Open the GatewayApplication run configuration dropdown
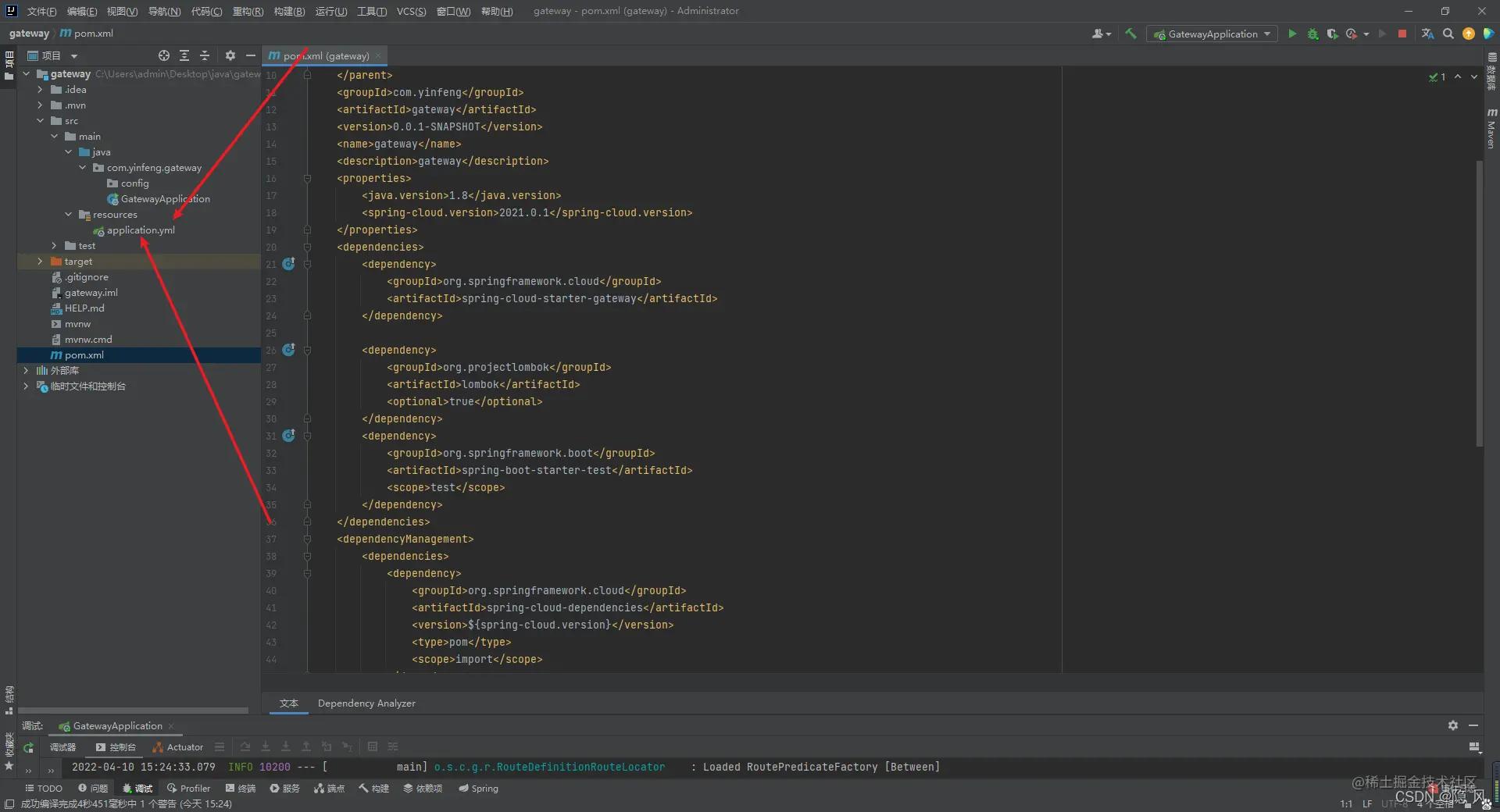1500x812 pixels. 1212,34
